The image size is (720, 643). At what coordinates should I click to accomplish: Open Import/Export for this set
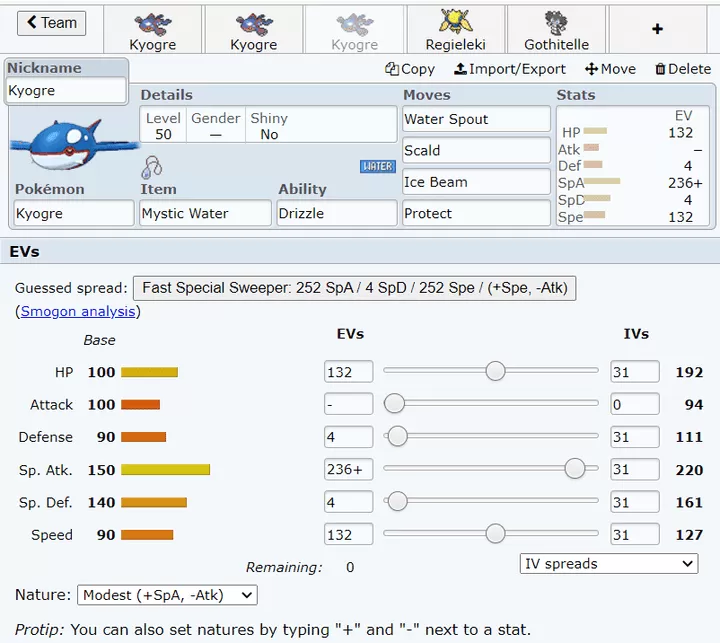click(x=510, y=69)
